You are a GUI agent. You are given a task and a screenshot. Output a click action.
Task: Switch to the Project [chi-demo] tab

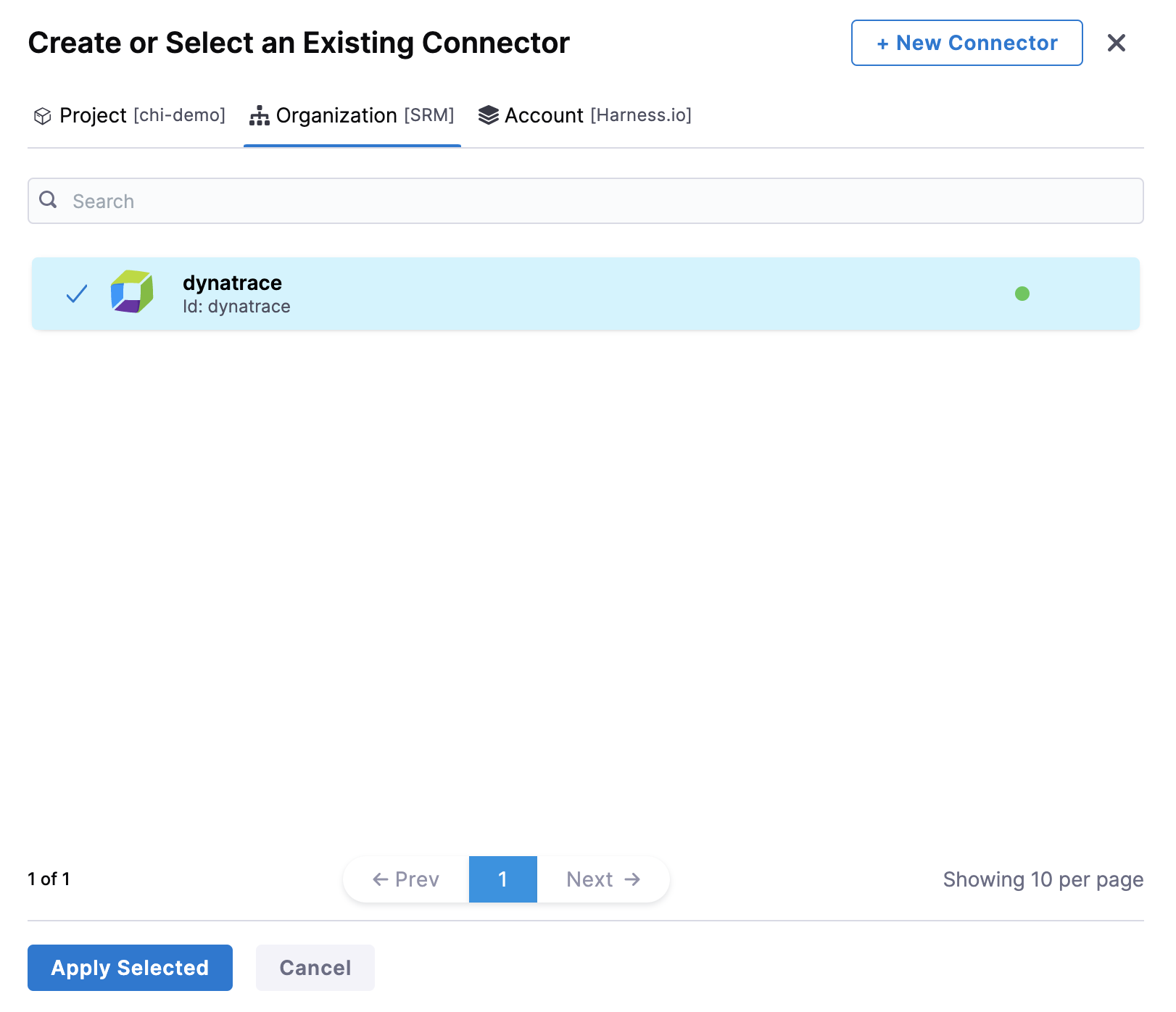click(x=142, y=116)
